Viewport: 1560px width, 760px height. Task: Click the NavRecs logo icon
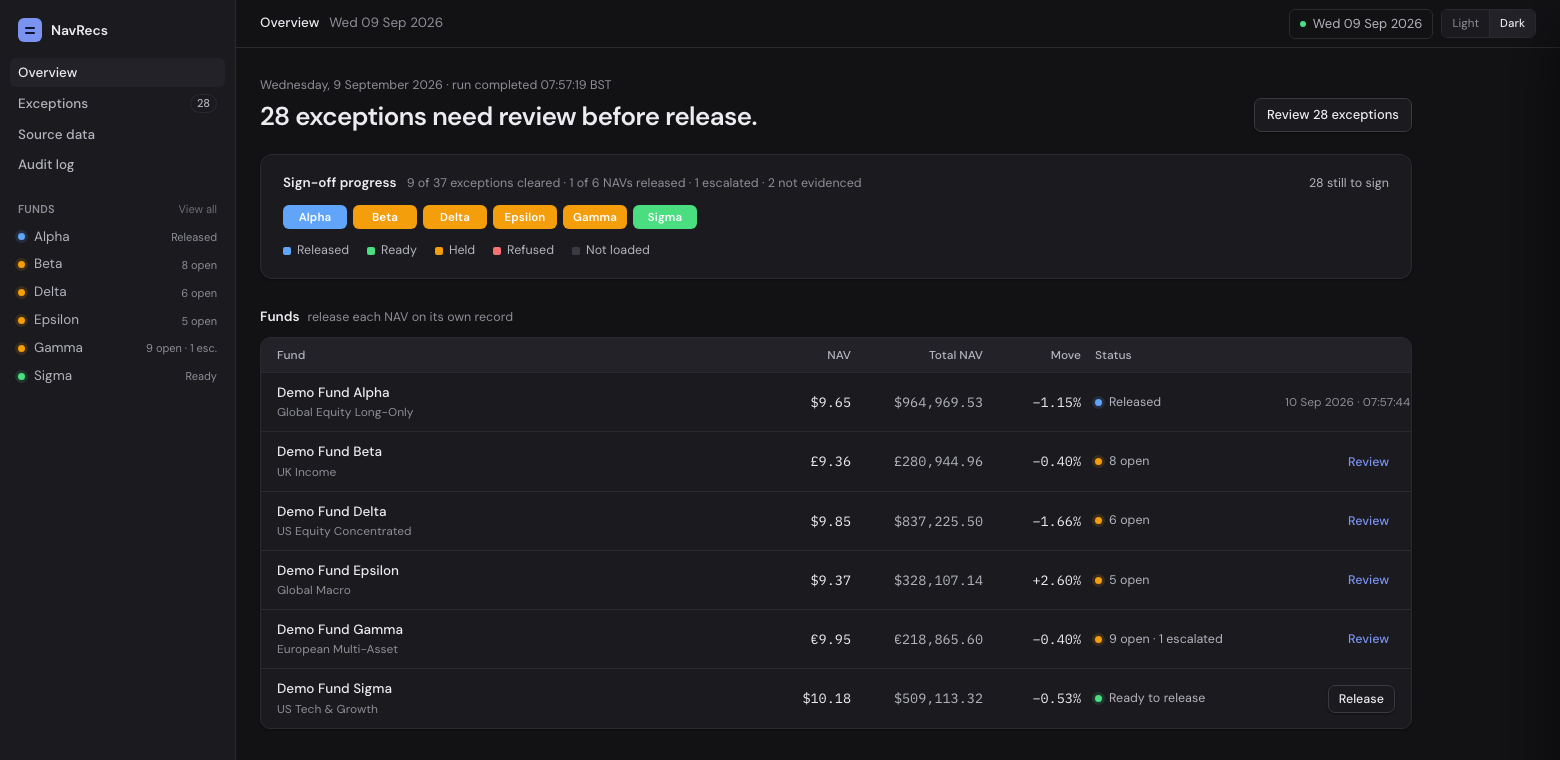pyautogui.click(x=30, y=30)
